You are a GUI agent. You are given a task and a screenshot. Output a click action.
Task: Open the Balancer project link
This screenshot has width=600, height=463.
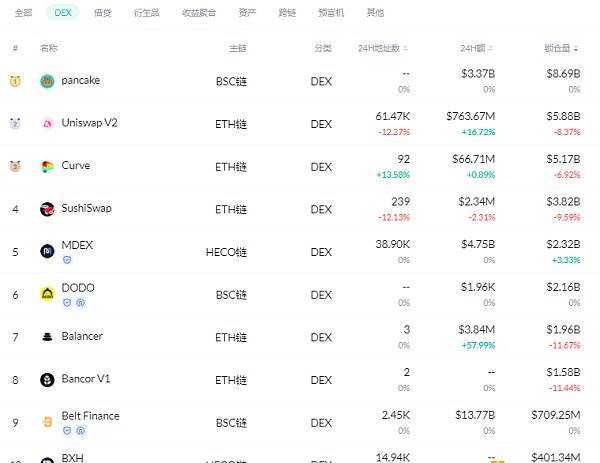pos(82,336)
